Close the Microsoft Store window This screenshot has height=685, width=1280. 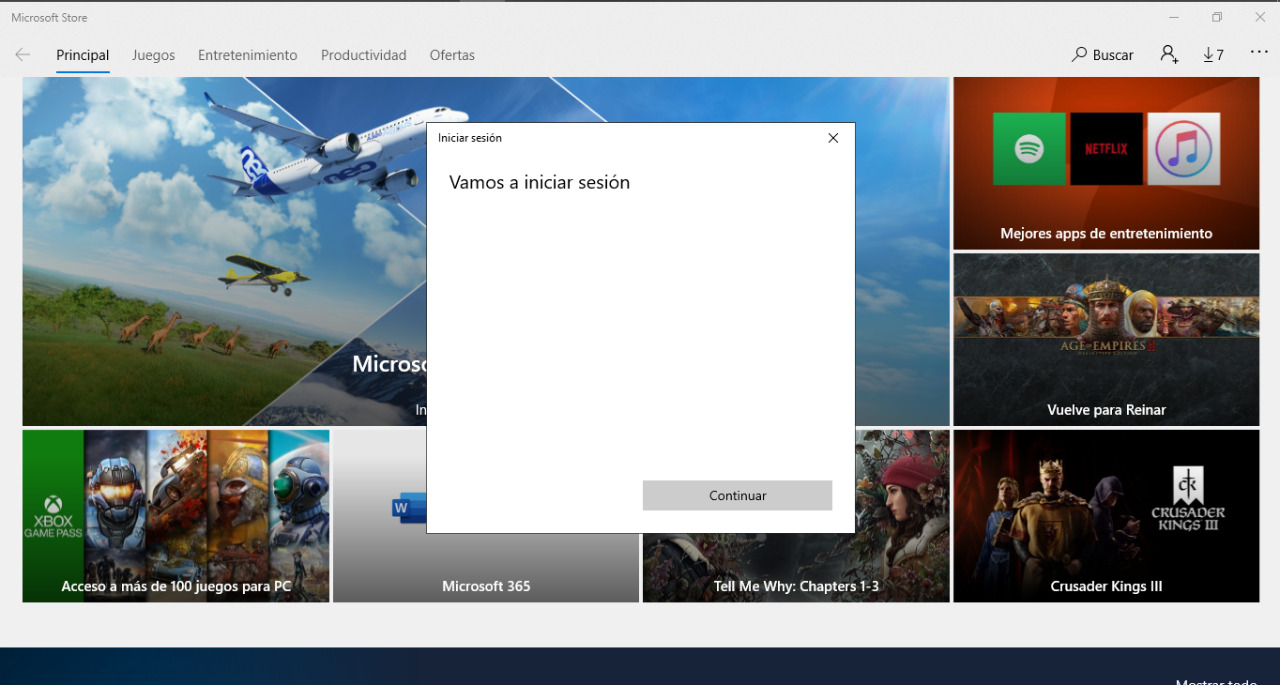click(x=1260, y=17)
